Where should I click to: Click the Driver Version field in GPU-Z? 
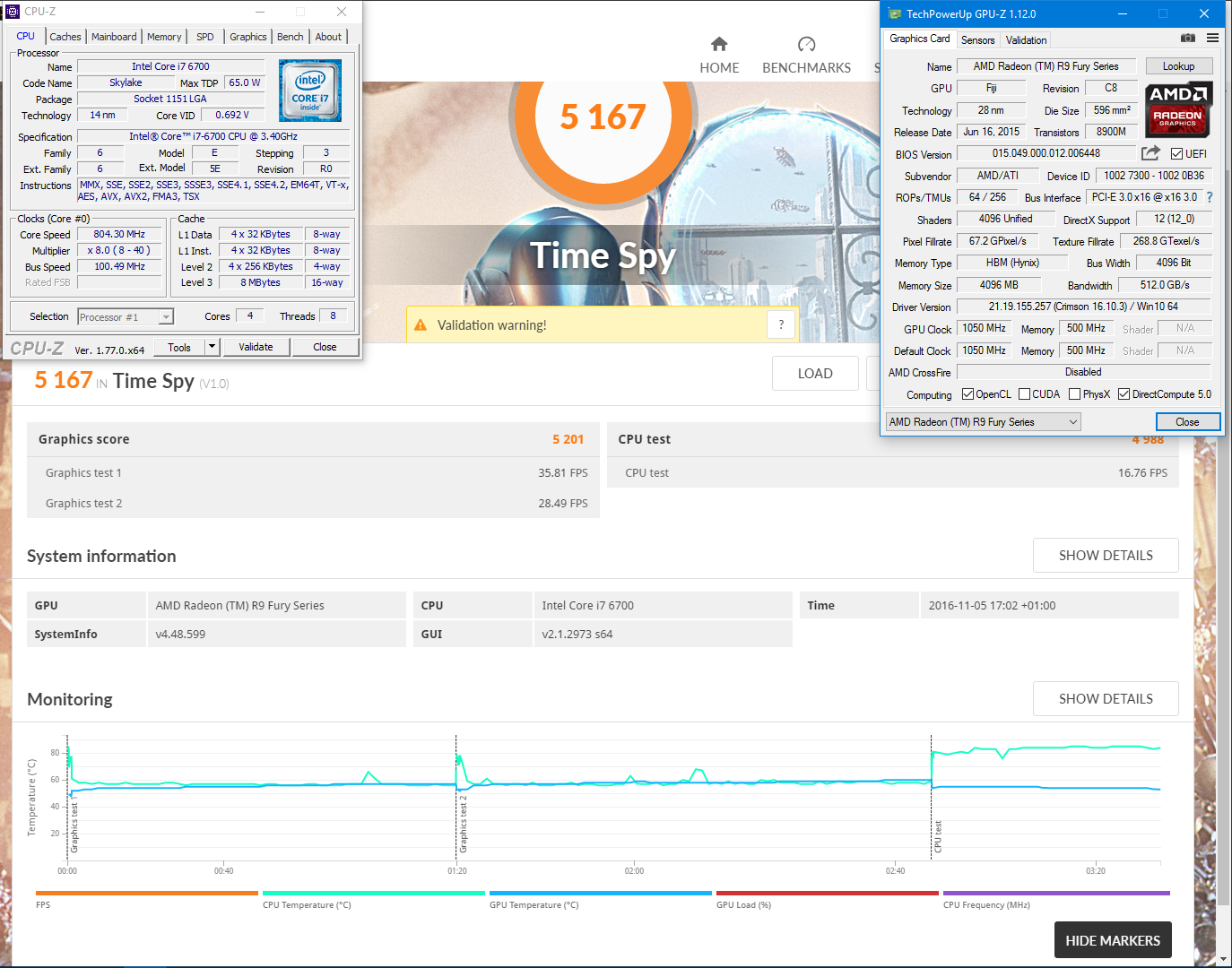pos(1083,307)
